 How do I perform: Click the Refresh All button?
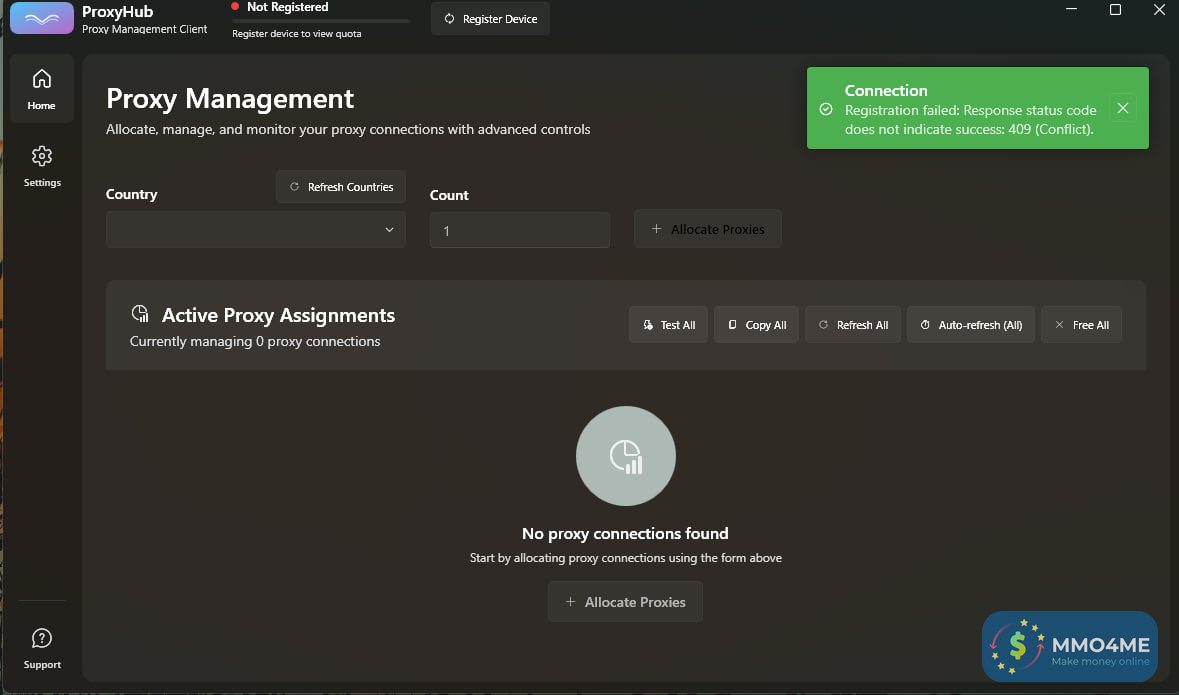tap(853, 325)
